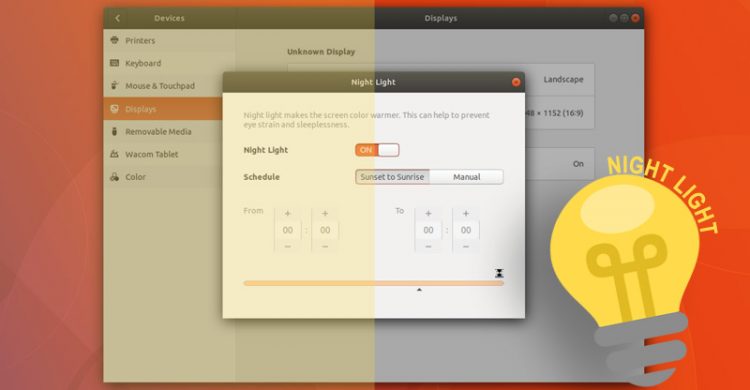Screen dimensions: 750x390
Task: Open Color settings row
Action: 163,177
